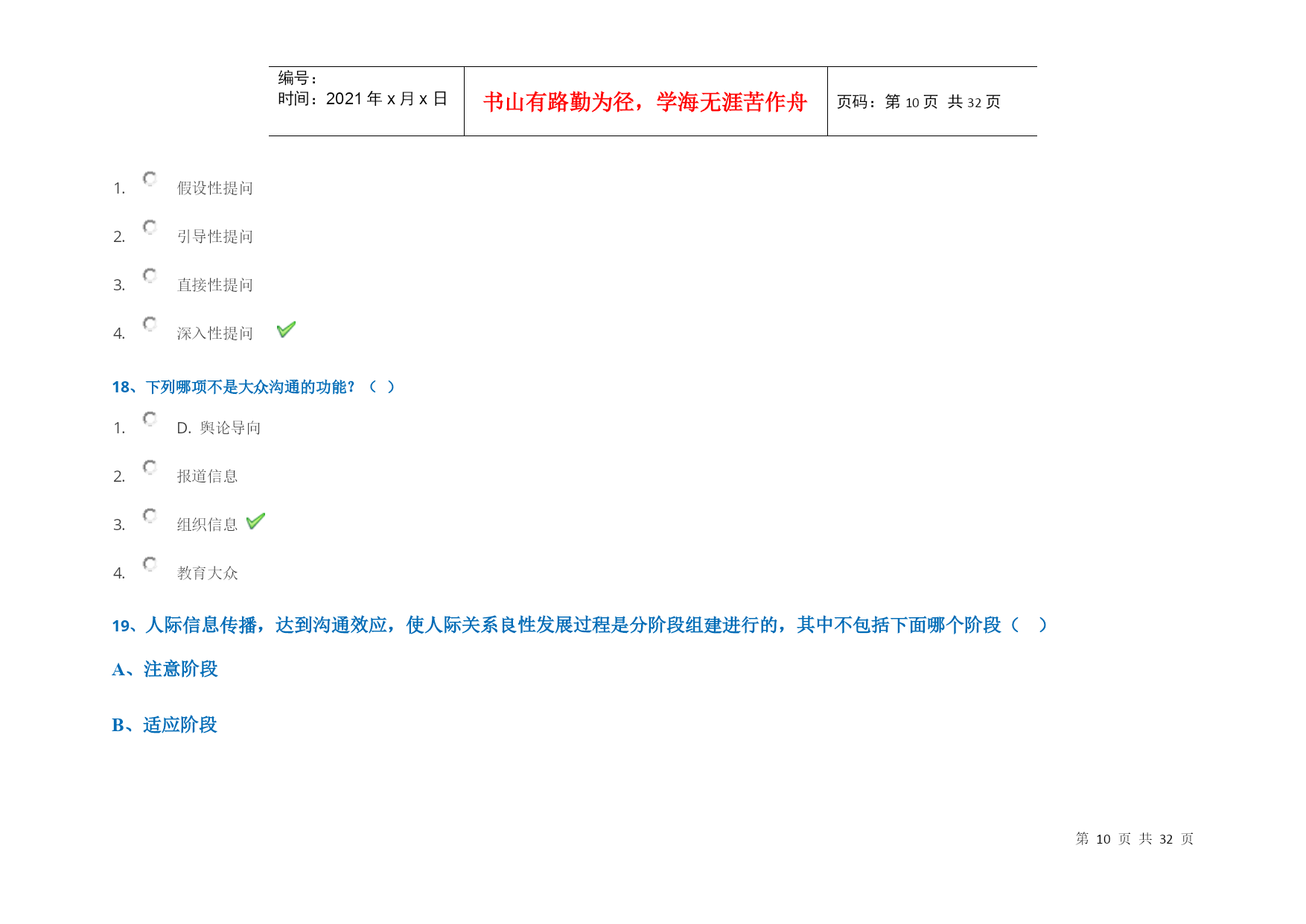
Task: Choose answer B、适应阶段
Action: (x=165, y=725)
